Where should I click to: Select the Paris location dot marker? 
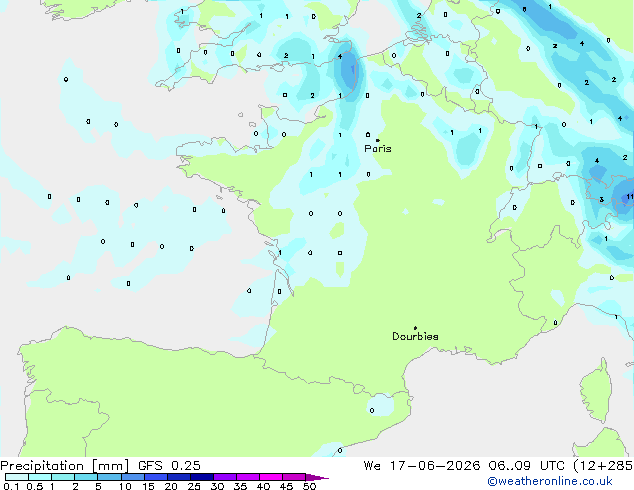[x=378, y=140]
